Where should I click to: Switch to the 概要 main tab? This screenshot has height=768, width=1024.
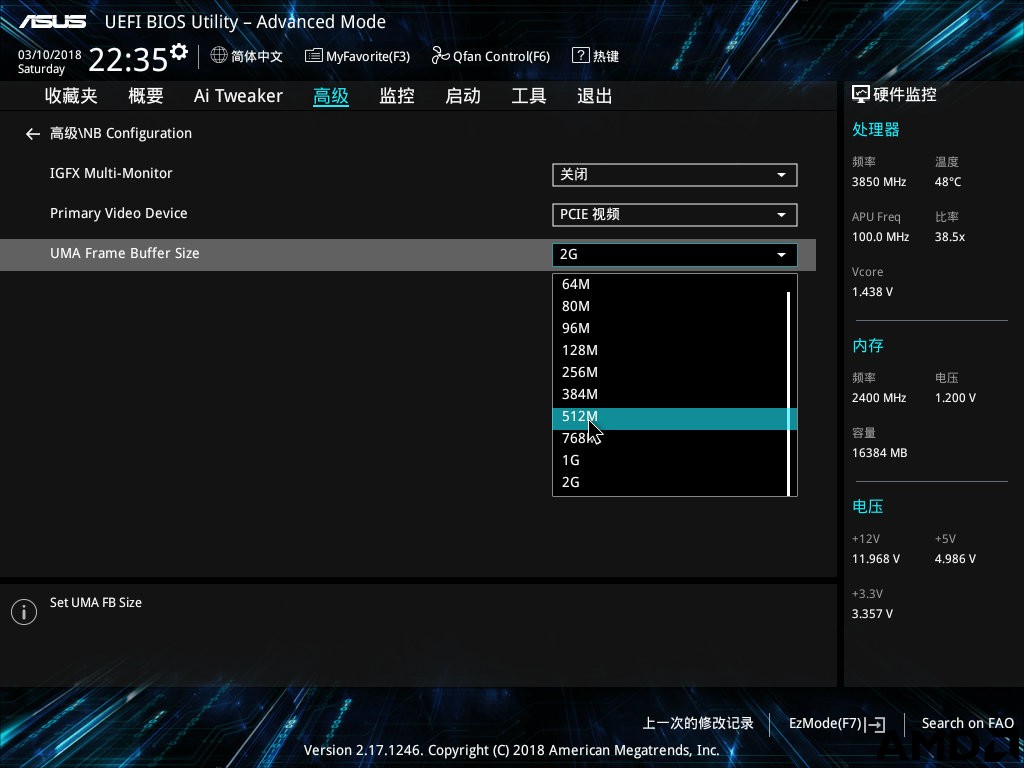click(x=146, y=96)
